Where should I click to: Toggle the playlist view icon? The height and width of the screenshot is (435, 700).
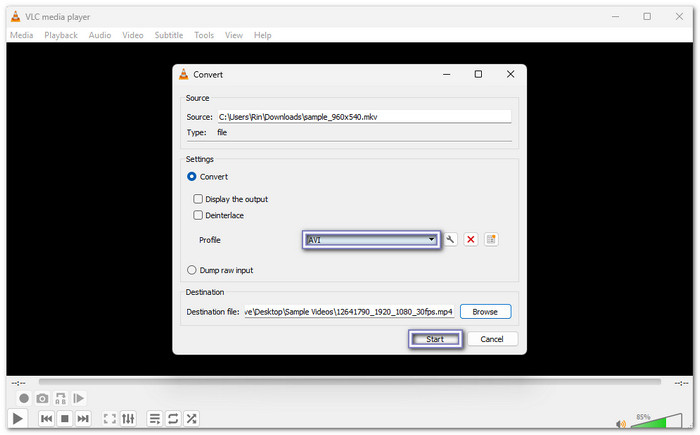tap(154, 418)
